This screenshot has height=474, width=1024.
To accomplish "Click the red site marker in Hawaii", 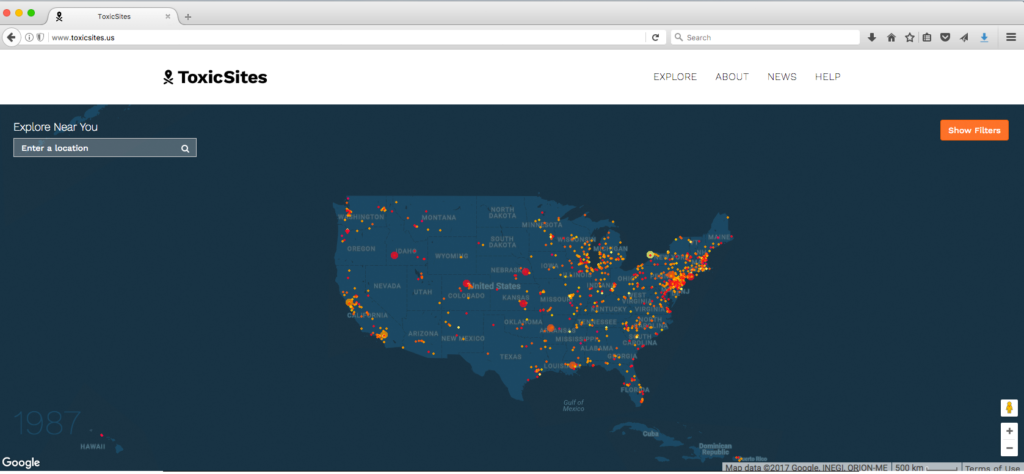I will click(x=101, y=434).
